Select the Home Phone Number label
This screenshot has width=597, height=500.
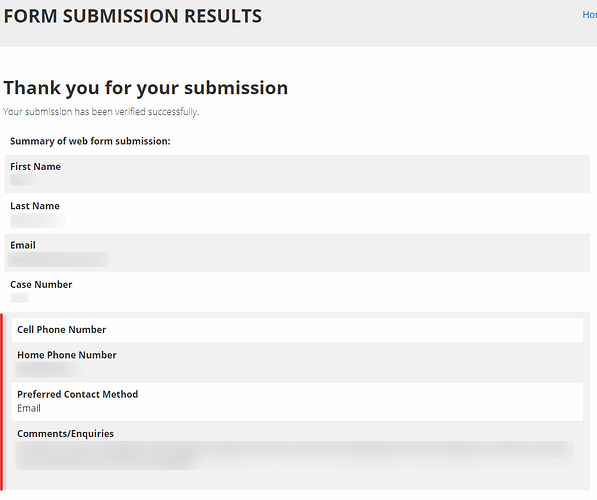(x=67, y=355)
